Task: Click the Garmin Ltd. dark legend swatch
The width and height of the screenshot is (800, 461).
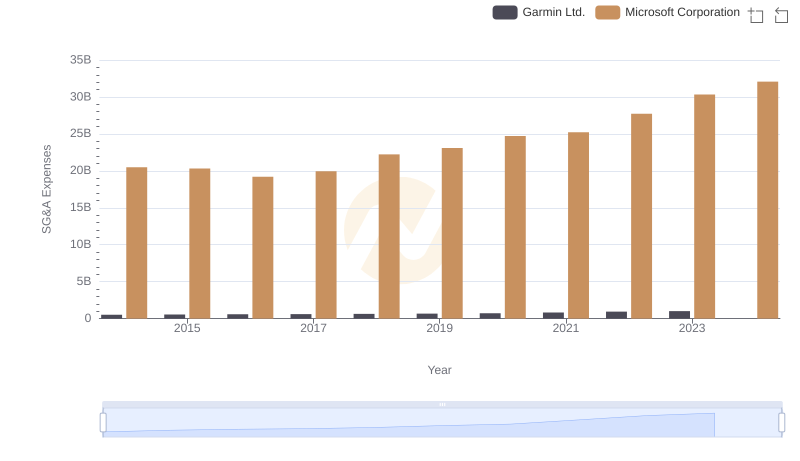Action: [x=505, y=12]
